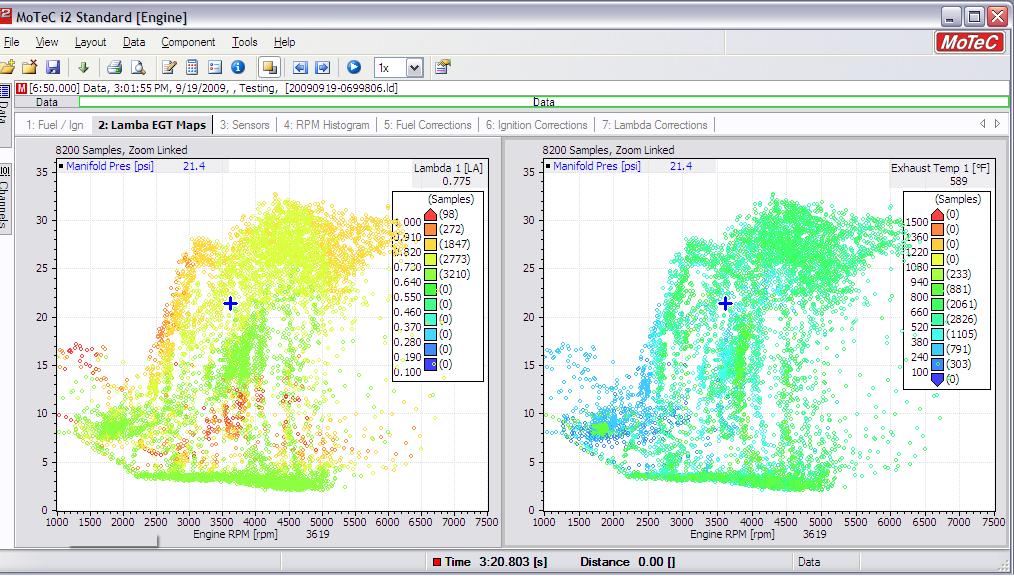This screenshot has height=576, width=1014.
Task: Click the notepad with pencil edit icon
Action: coord(169,67)
